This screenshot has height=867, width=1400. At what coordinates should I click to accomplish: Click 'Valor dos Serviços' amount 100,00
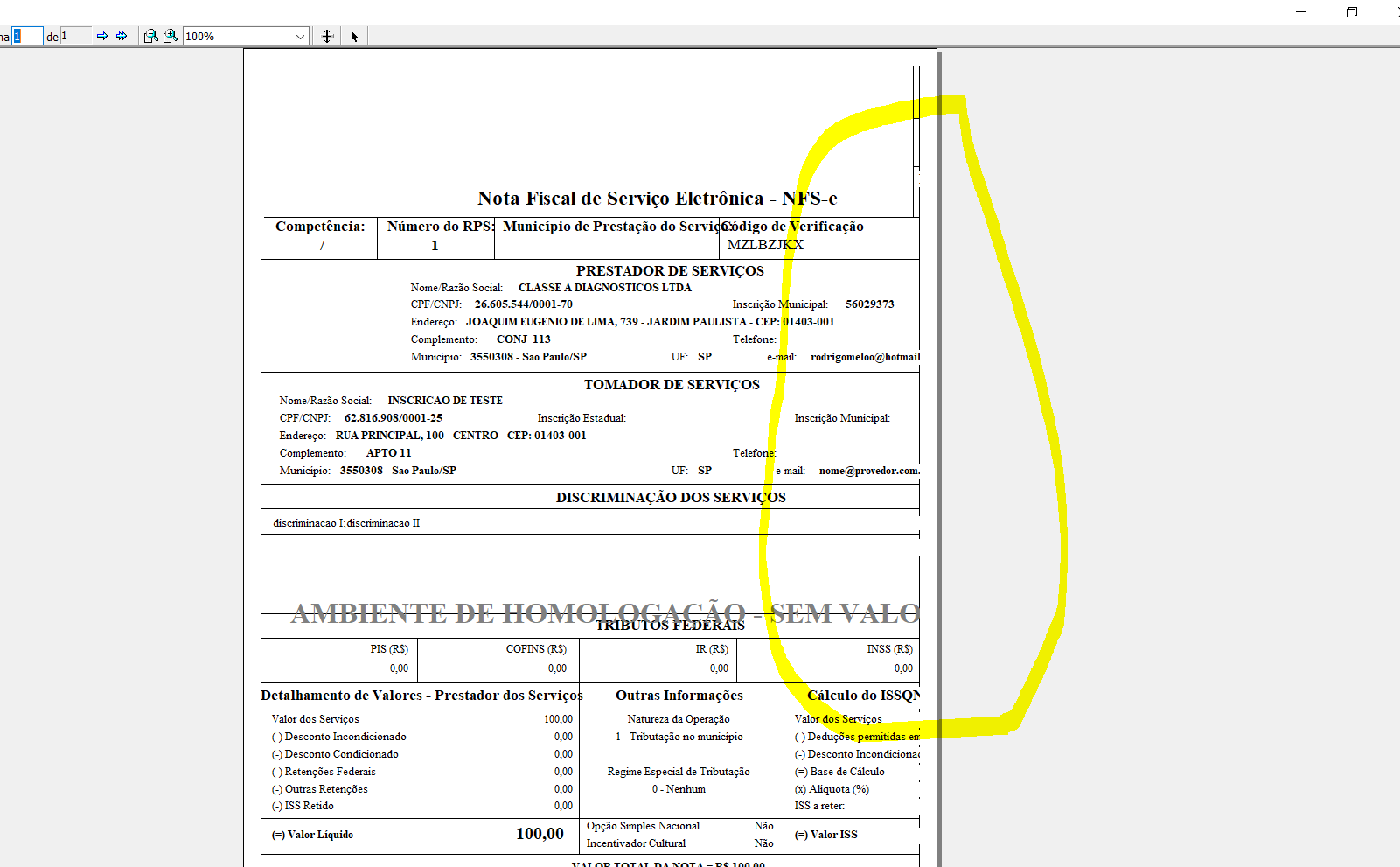pos(558,719)
